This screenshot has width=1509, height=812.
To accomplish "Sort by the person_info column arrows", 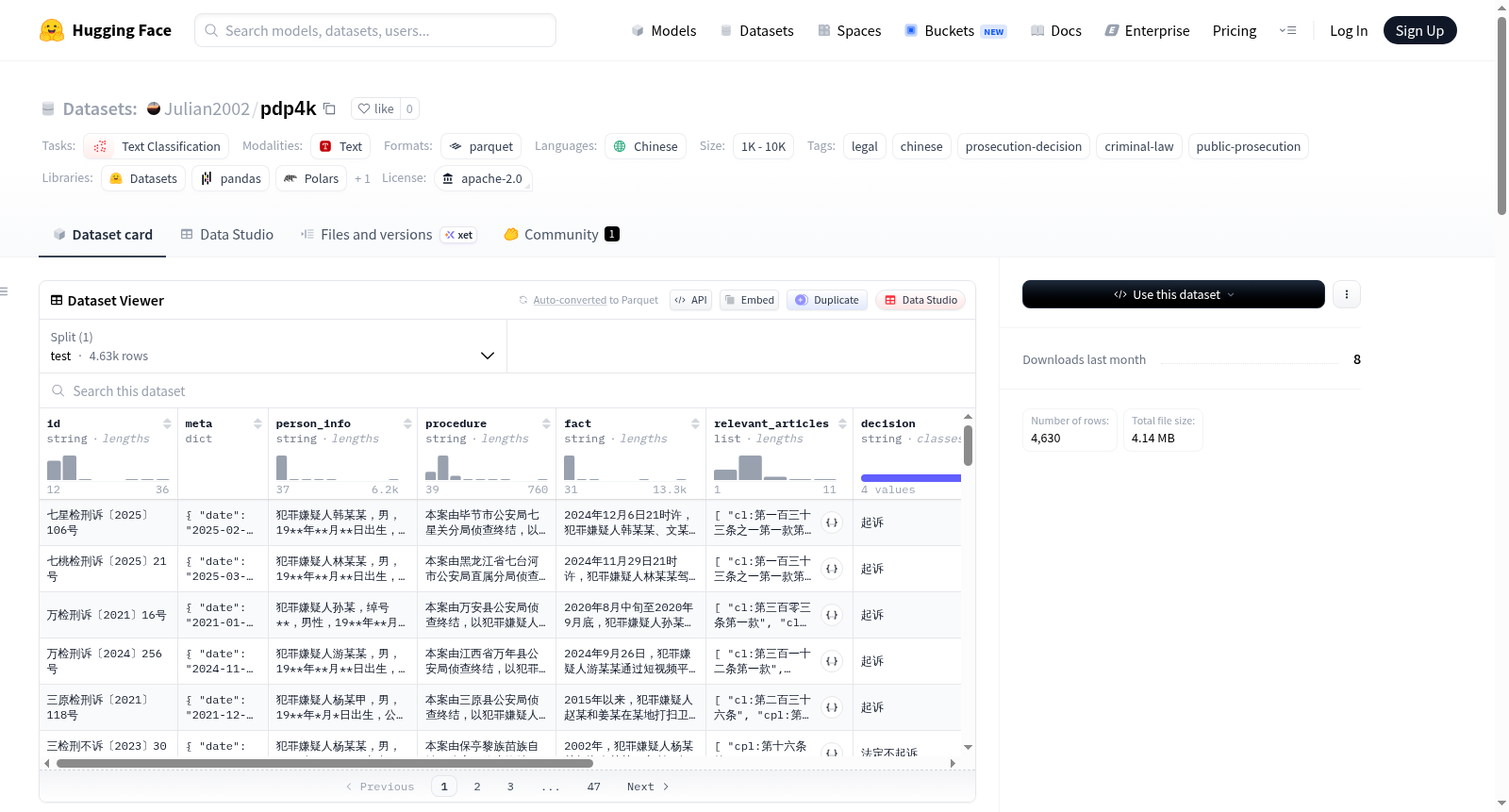I will (x=407, y=423).
